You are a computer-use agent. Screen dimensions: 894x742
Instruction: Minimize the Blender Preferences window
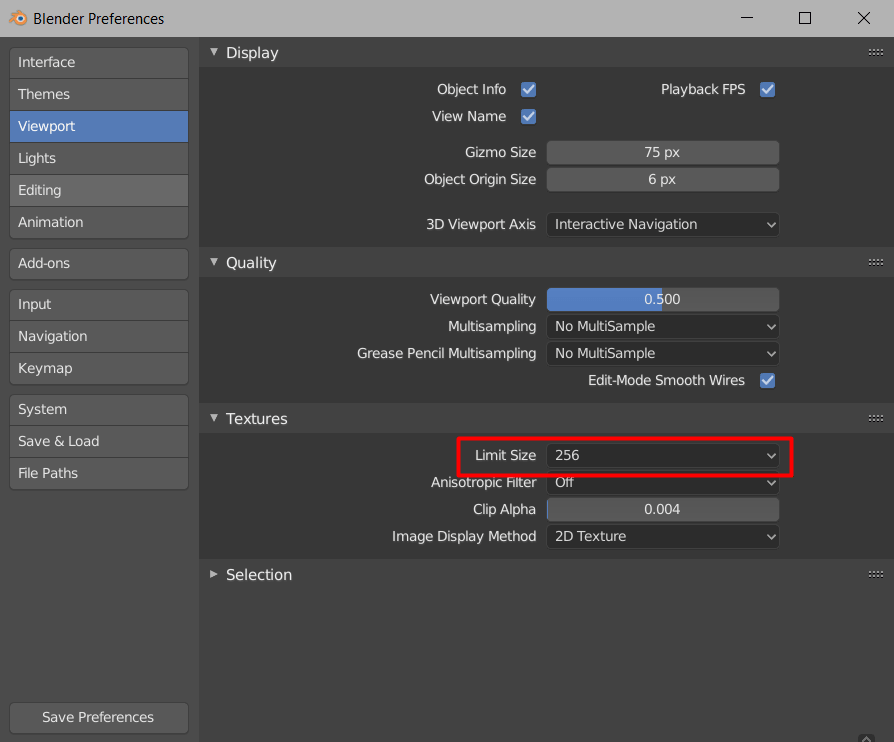click(x=747, y=18)
